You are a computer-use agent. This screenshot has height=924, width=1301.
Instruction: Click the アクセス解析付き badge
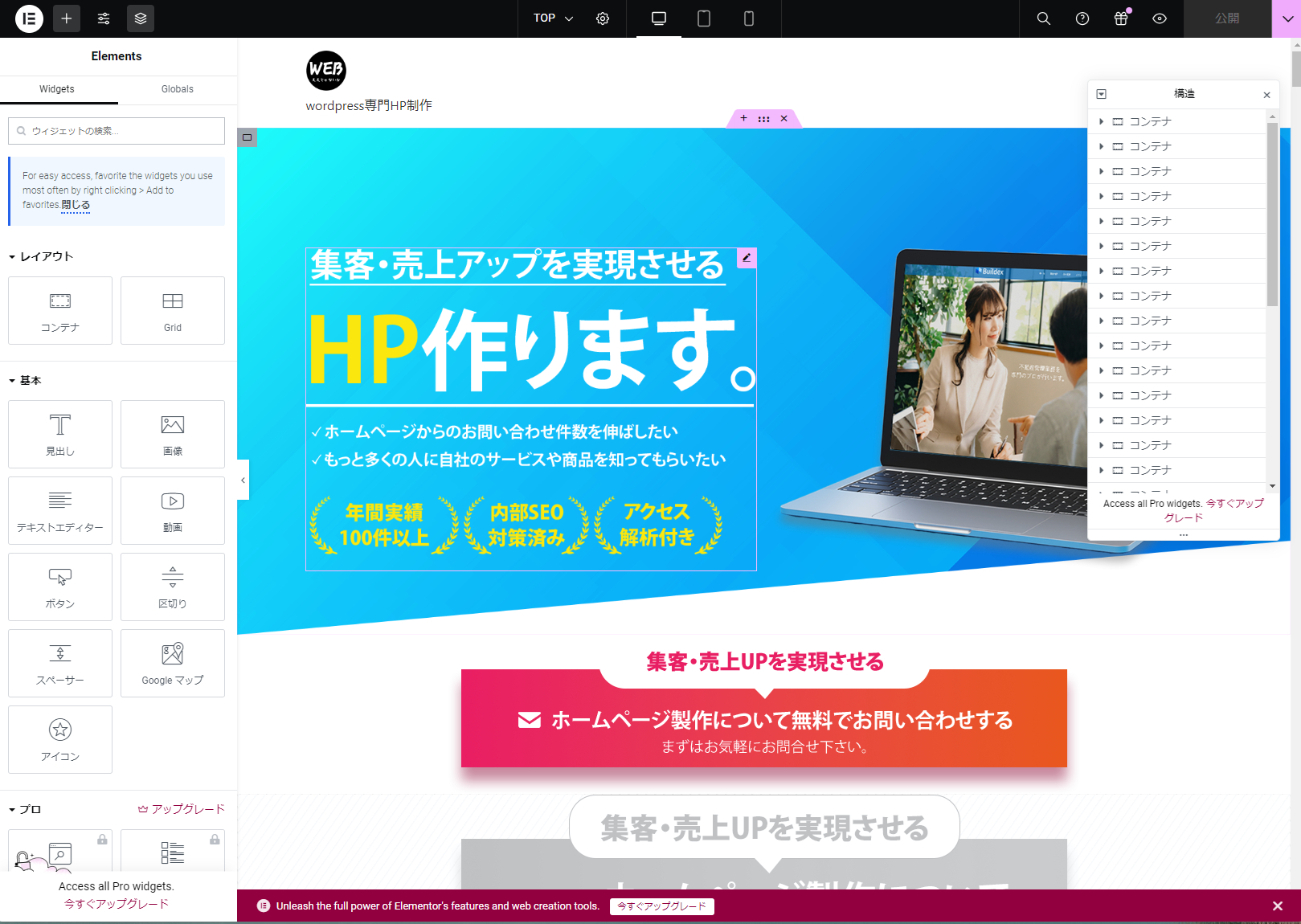pos(657,525)
